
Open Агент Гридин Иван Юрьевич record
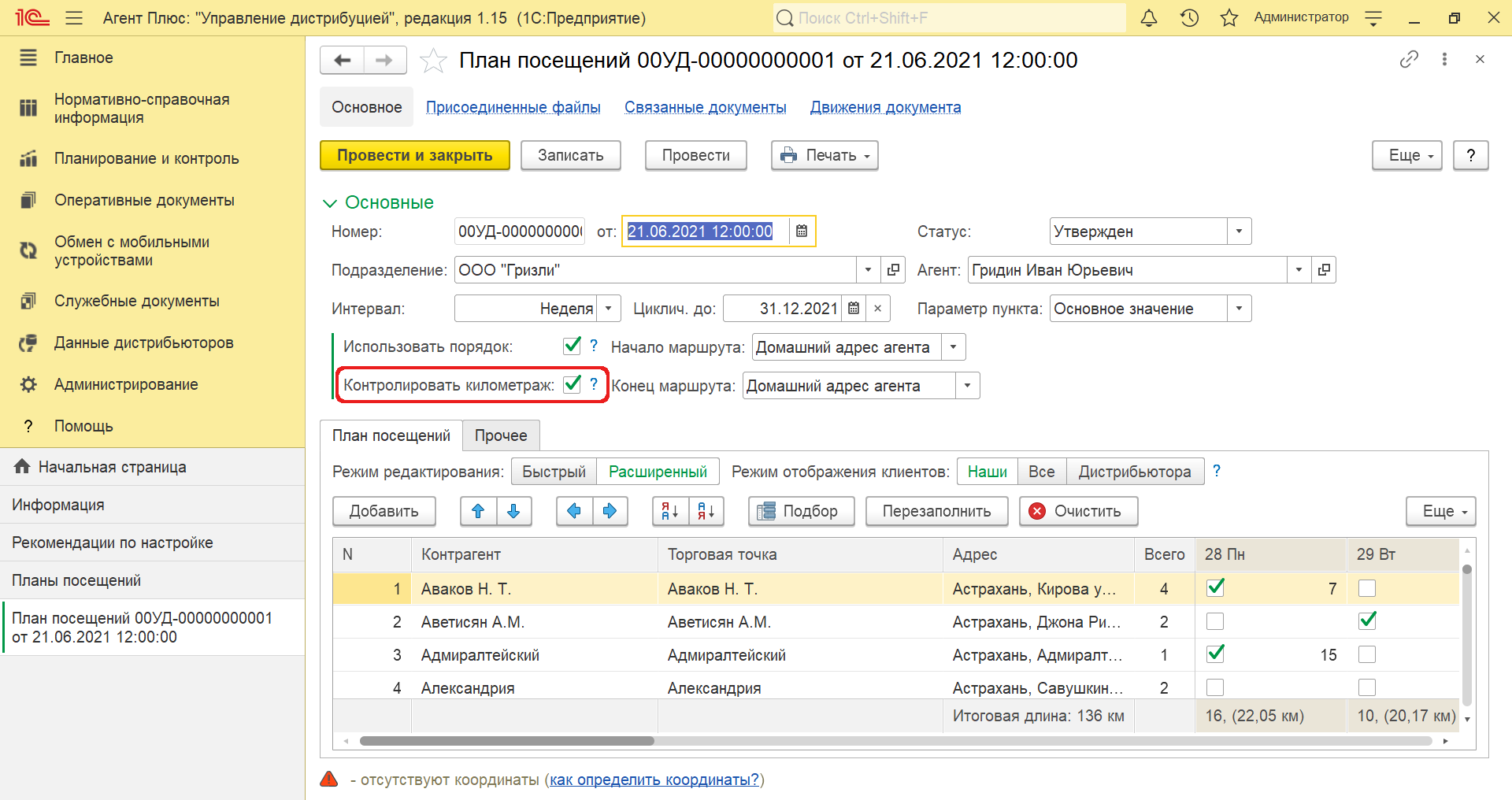(1324, 269)
